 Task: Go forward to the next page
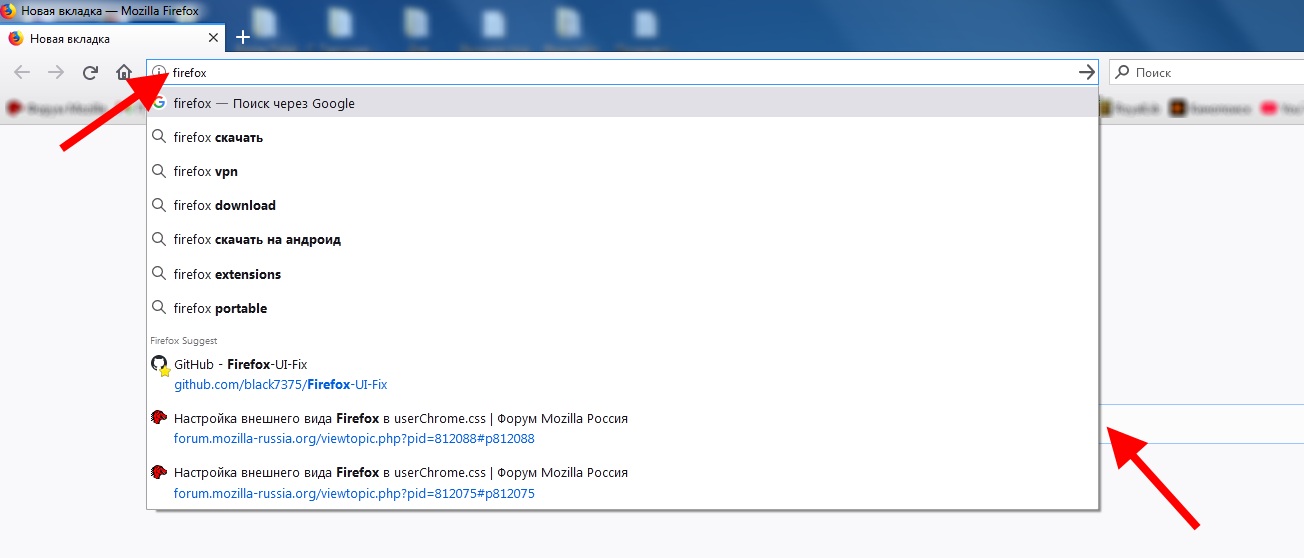click(56, 72)
